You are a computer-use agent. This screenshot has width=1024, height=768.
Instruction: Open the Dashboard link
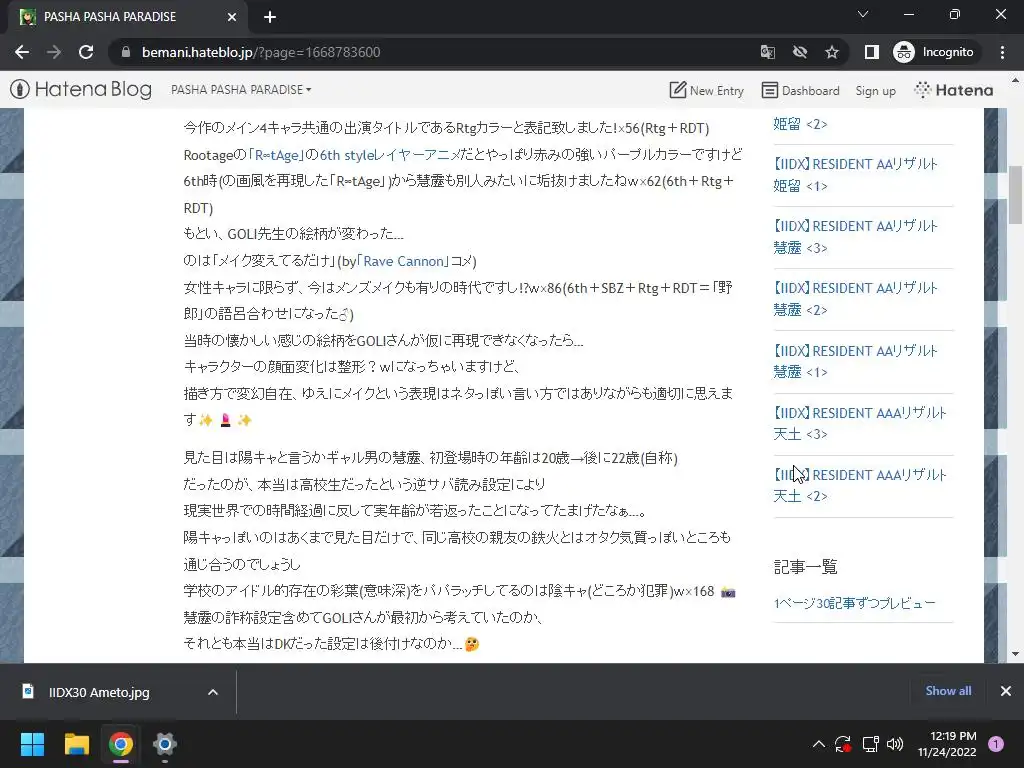pyautogui.click(x=801, y=90)
